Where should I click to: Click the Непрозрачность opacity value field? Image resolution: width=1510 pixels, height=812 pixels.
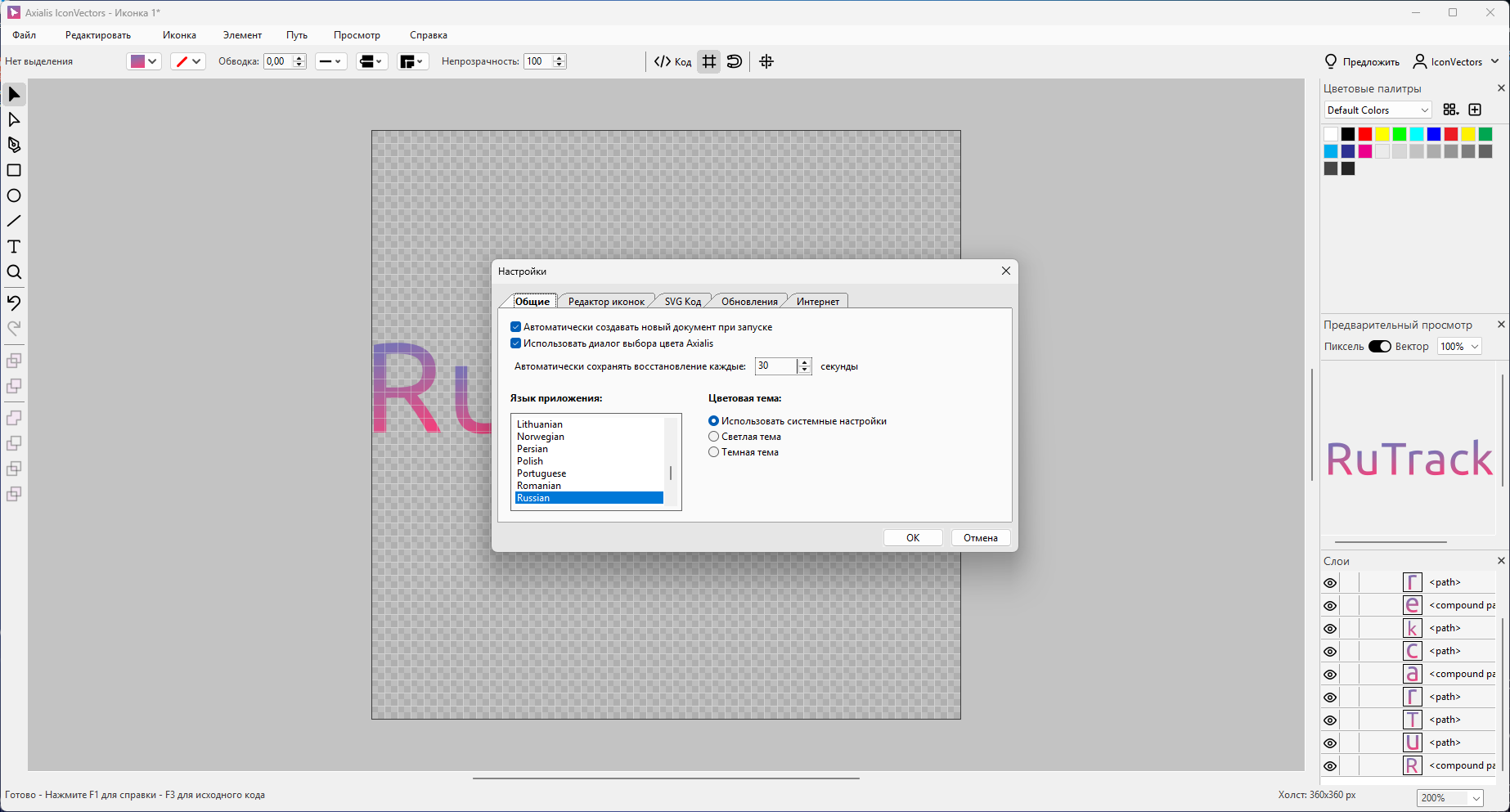tap(538, 61)
